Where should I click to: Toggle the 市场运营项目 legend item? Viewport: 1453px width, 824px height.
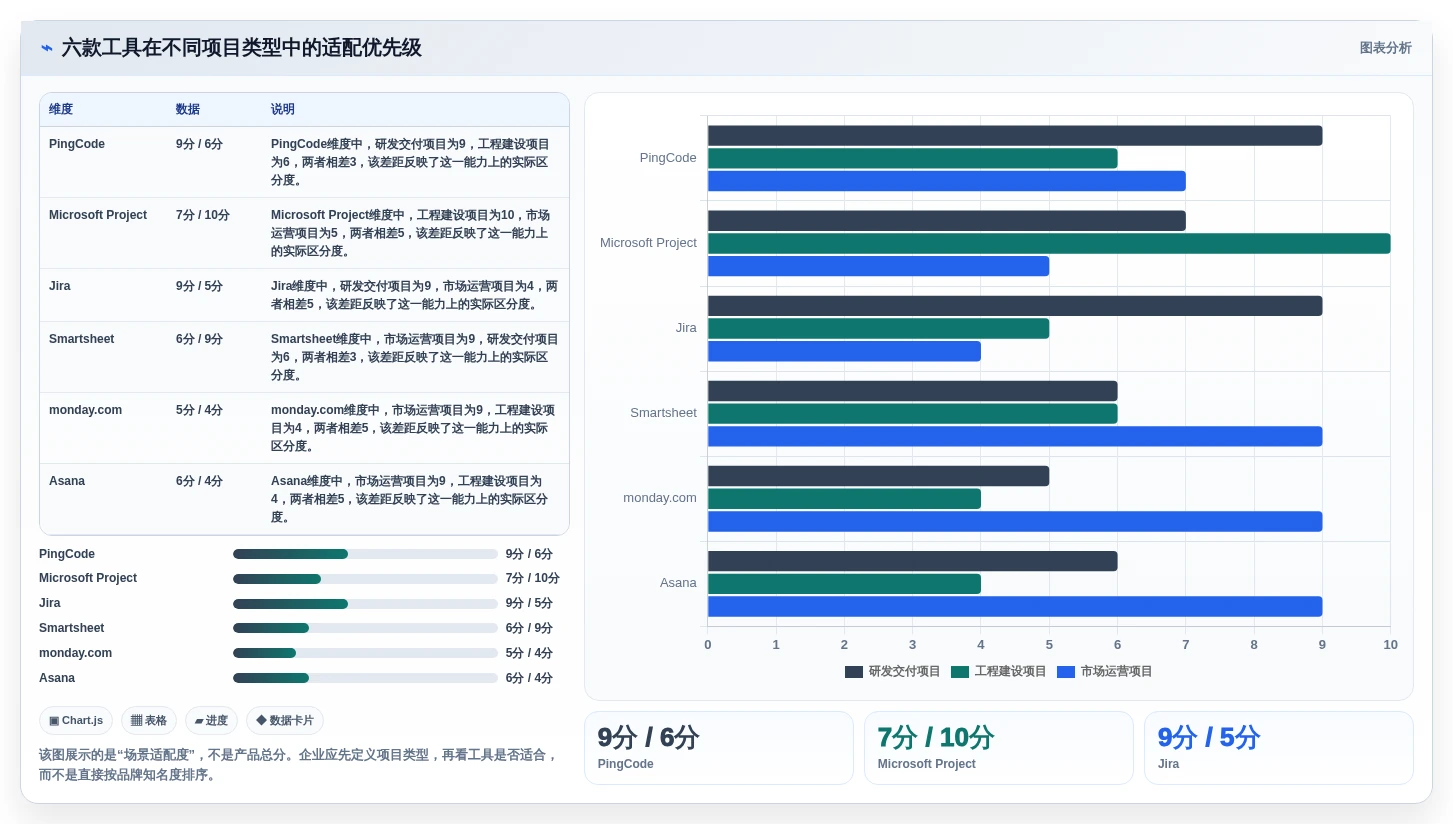pyautogui.click(x=1104, y=671)
